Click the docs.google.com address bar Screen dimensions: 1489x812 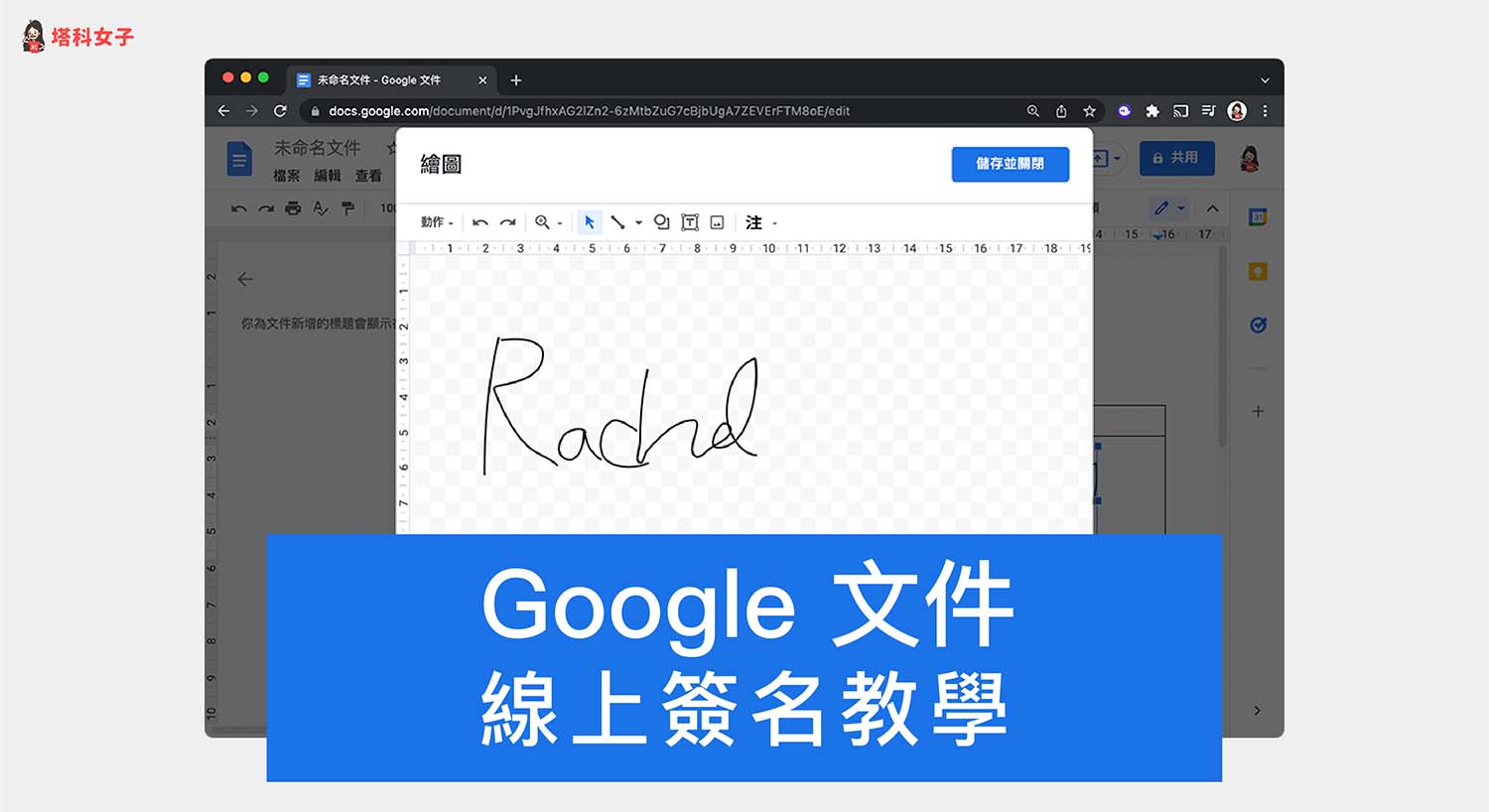(x=596, y=111)
